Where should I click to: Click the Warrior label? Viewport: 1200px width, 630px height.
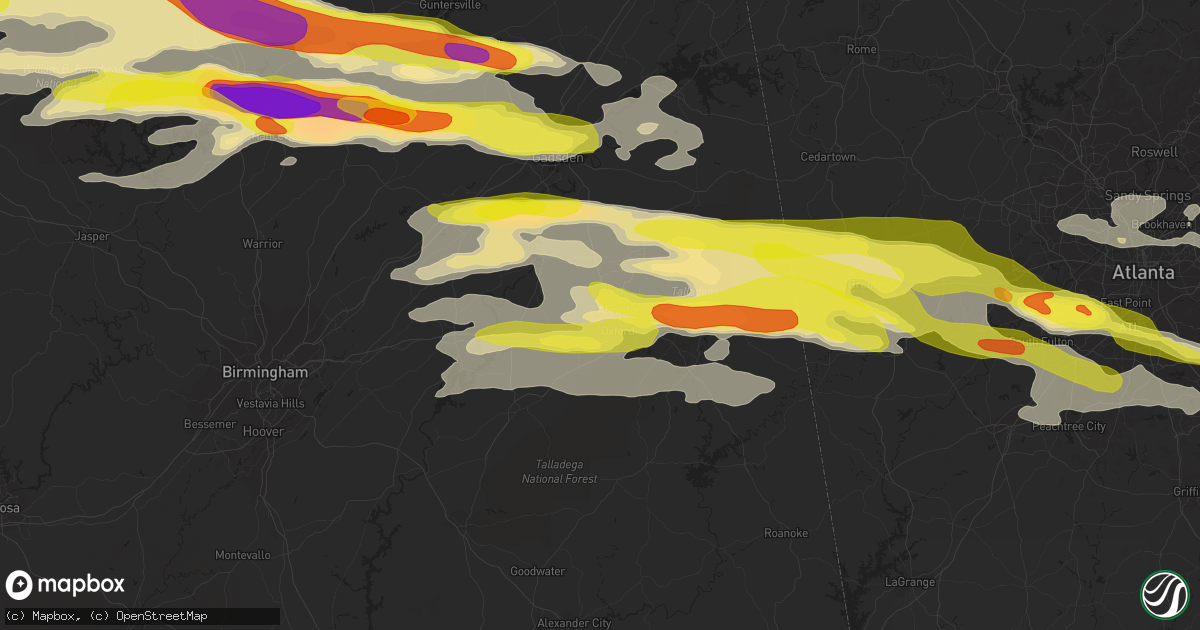pos(262,244)
